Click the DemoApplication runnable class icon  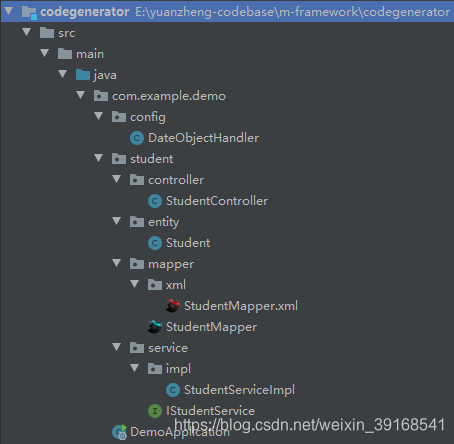(119, 432)
